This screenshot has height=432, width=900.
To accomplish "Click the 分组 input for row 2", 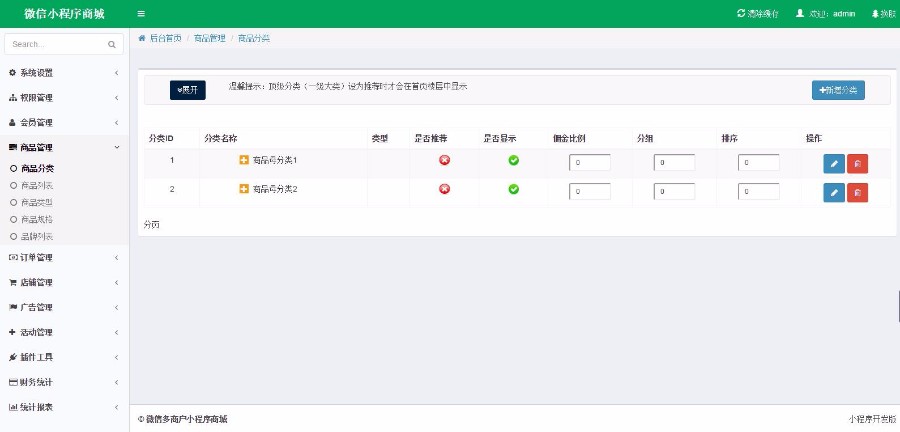I will click(x=674, y=191).
